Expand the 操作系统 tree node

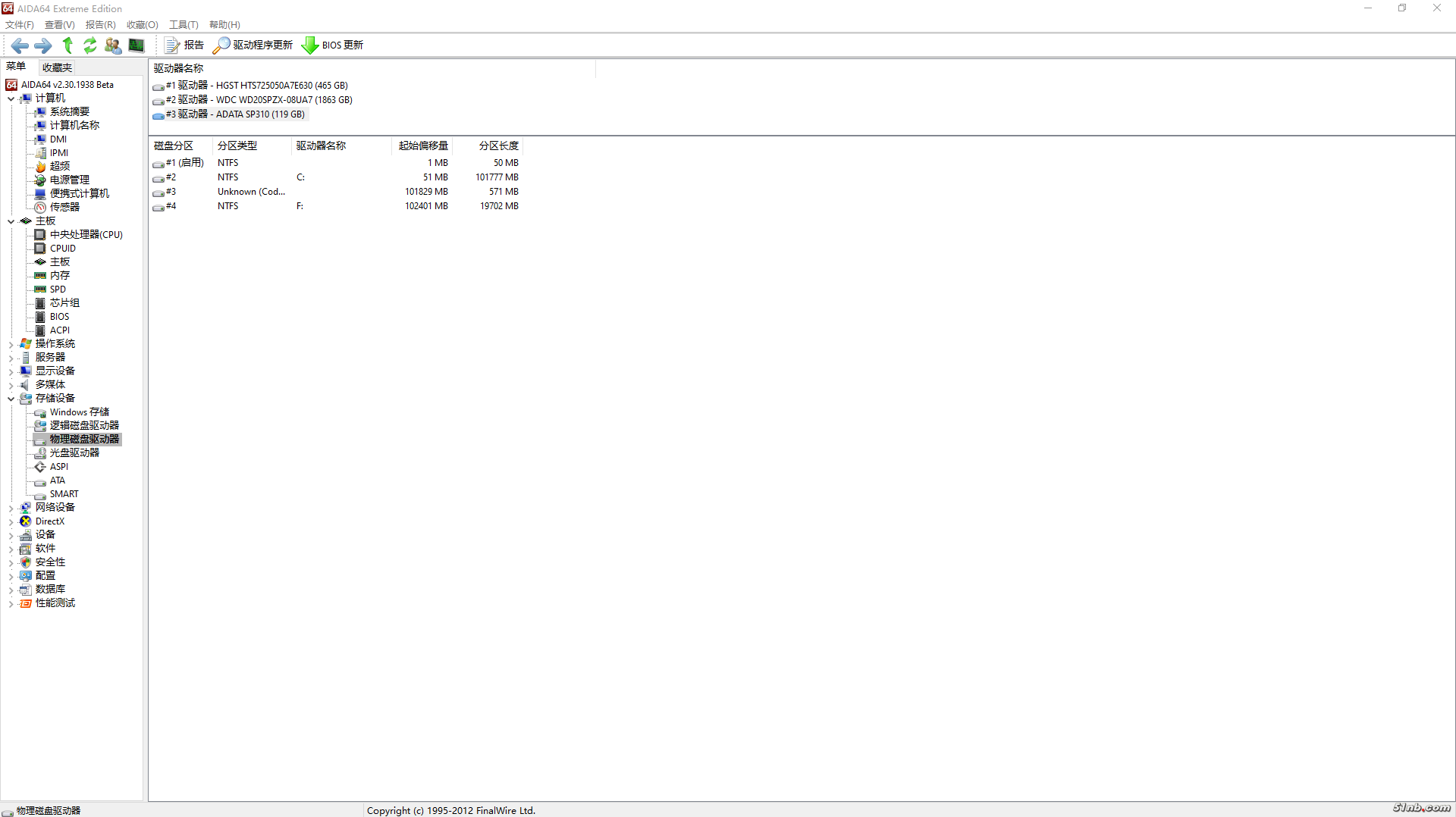(x=11, y=343)
